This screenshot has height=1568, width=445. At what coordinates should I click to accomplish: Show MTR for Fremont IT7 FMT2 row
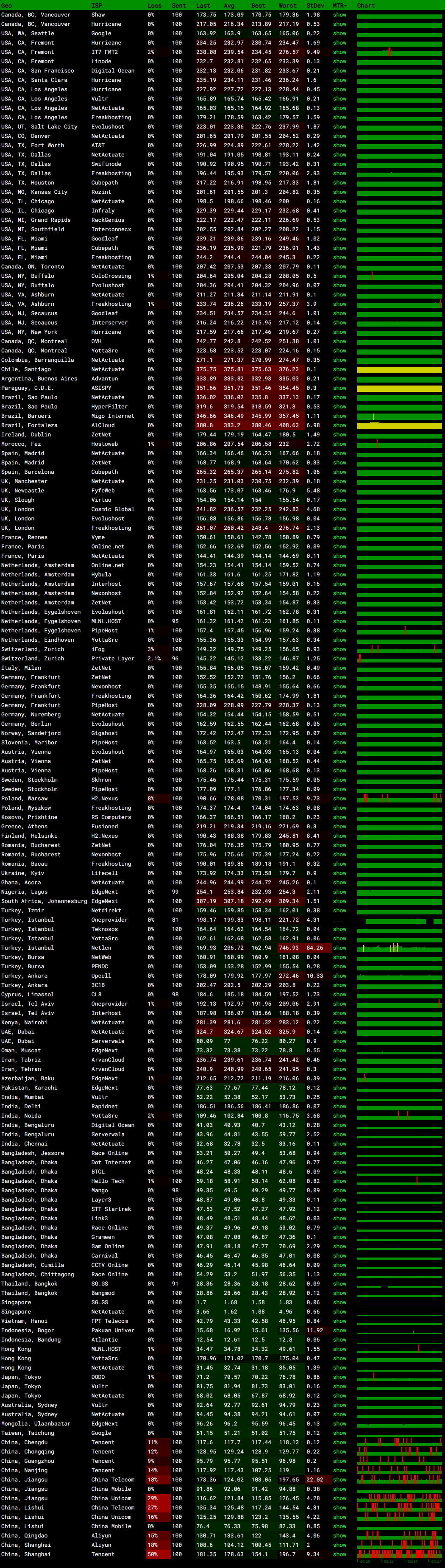tap(340, 52)
